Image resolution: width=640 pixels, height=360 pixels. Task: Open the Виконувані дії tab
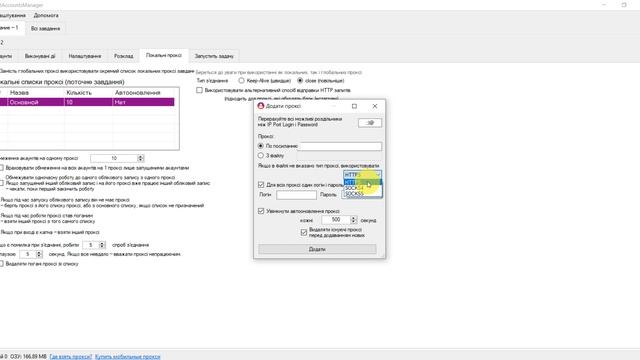point(40,56)
